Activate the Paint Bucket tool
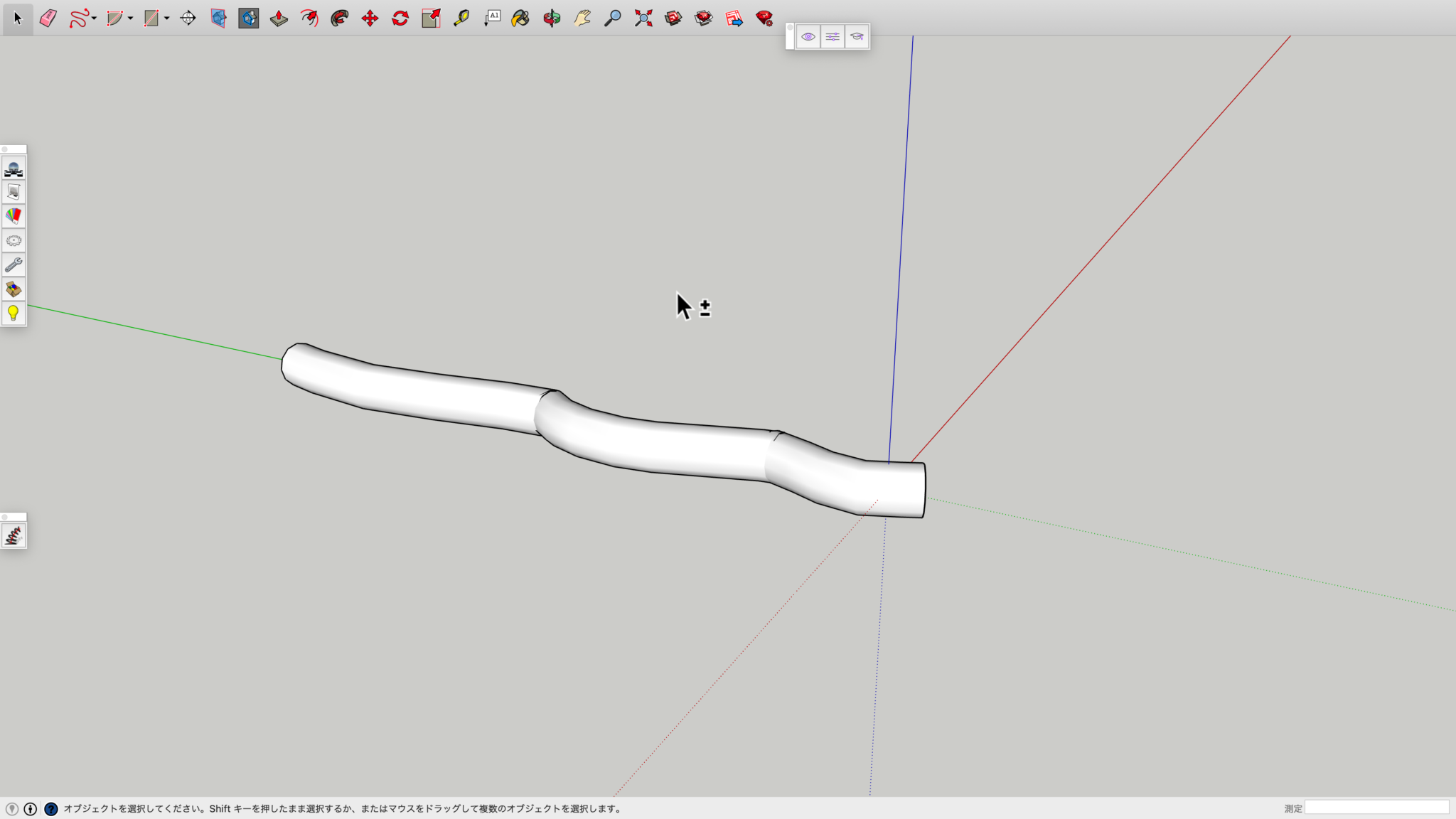 [x=520, y=18]
